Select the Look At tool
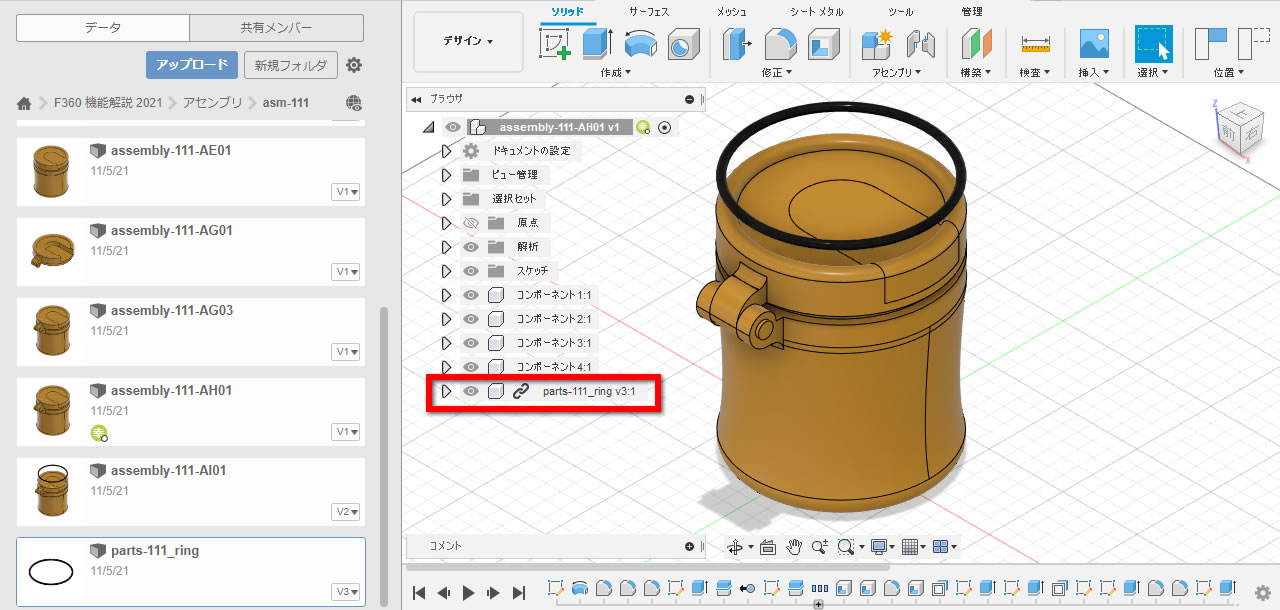 768,547
